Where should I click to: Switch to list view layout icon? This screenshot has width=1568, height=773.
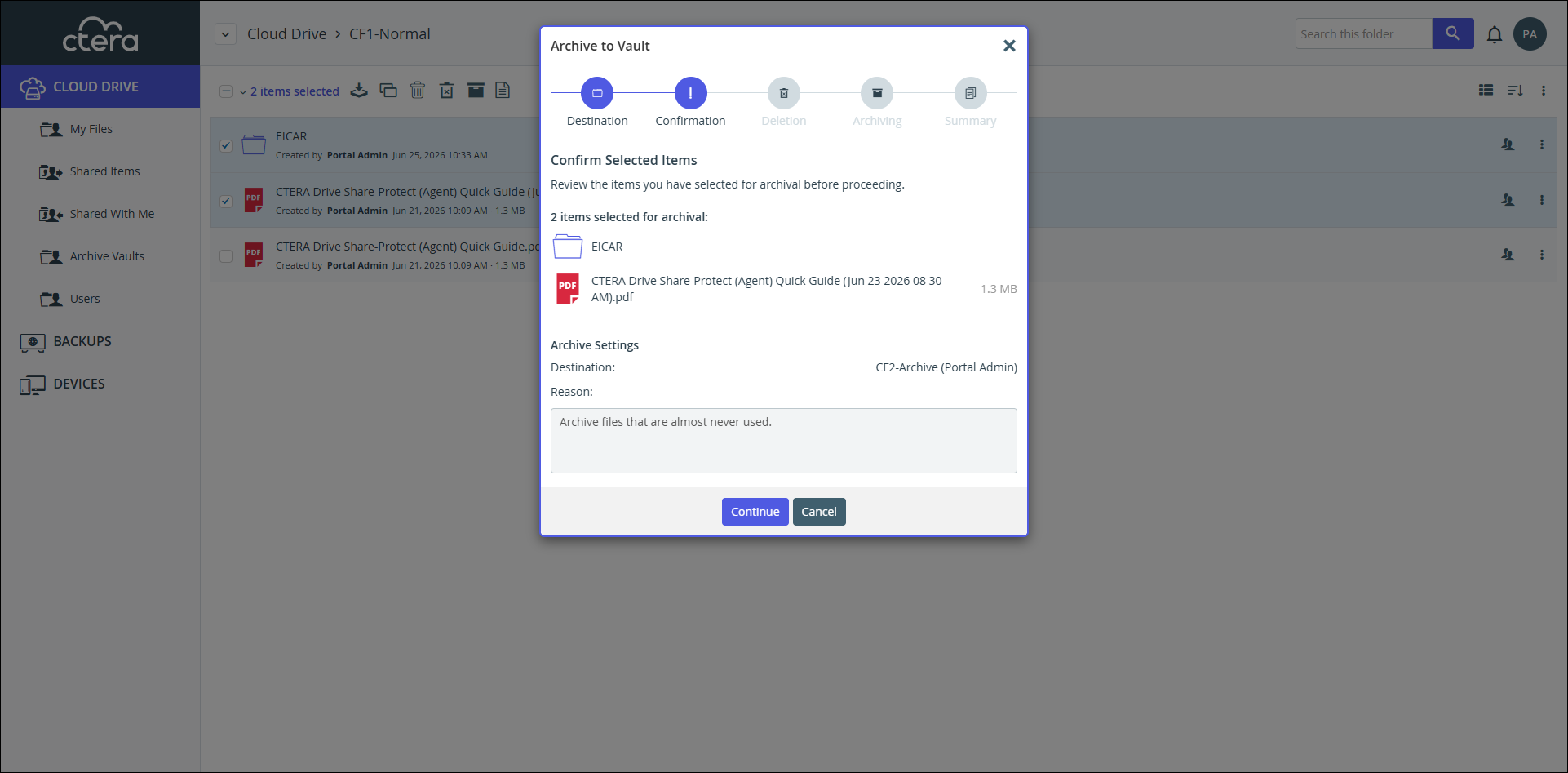(1486, 91)
